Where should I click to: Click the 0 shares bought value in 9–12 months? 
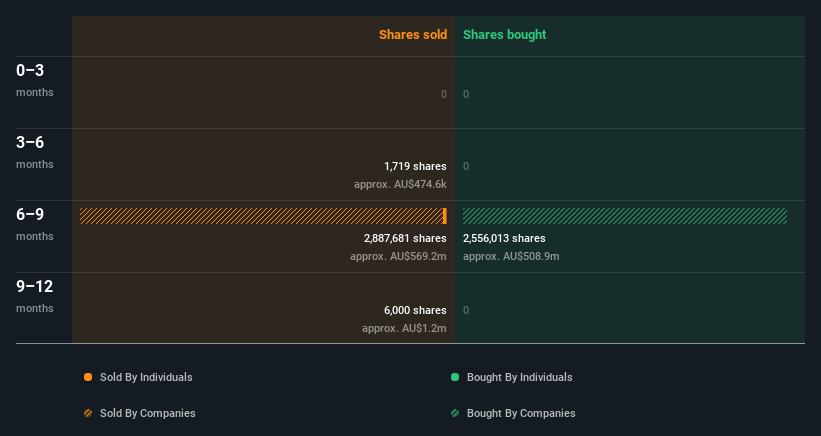click(466, 310)
